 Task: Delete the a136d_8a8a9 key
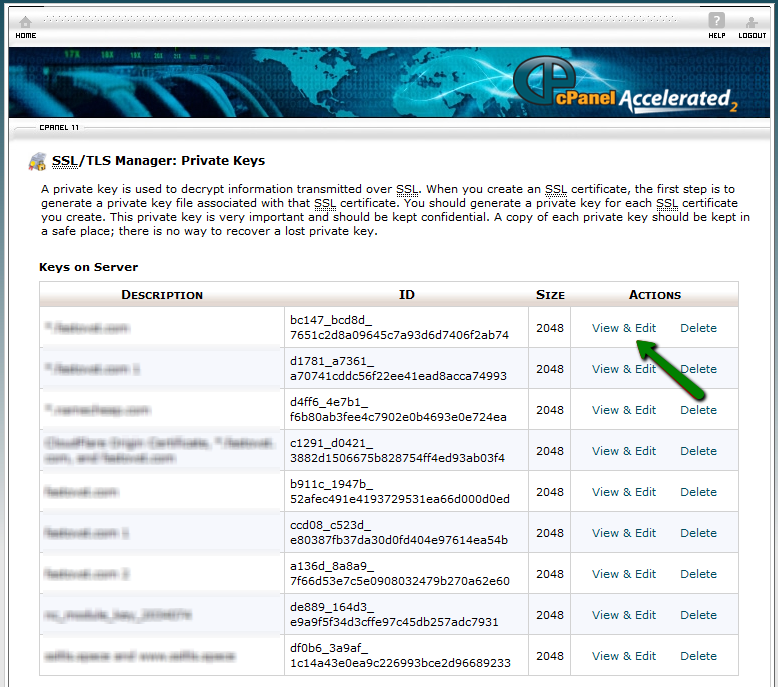(698, 574)
